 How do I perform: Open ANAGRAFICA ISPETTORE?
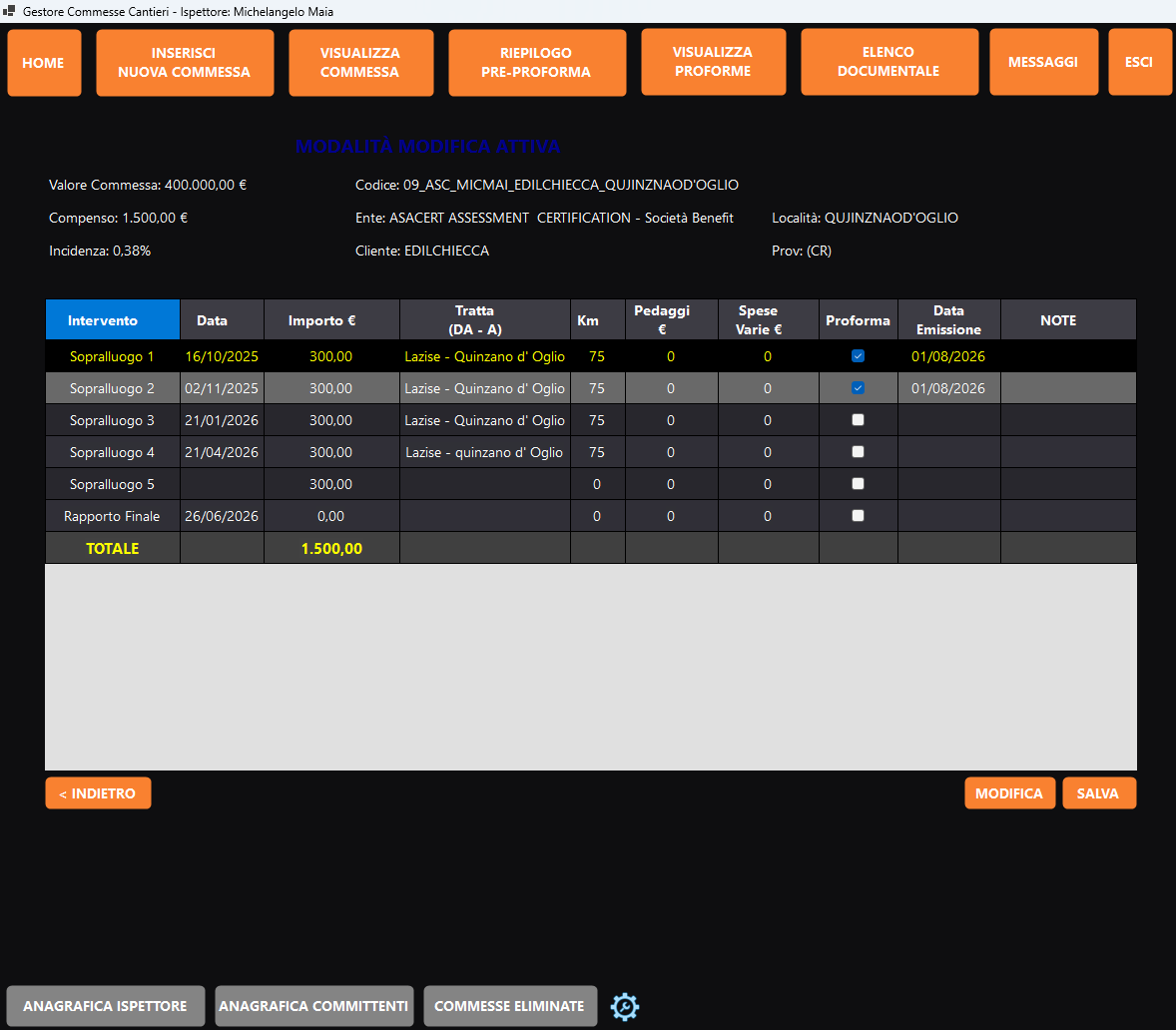tap(106, 1006)
